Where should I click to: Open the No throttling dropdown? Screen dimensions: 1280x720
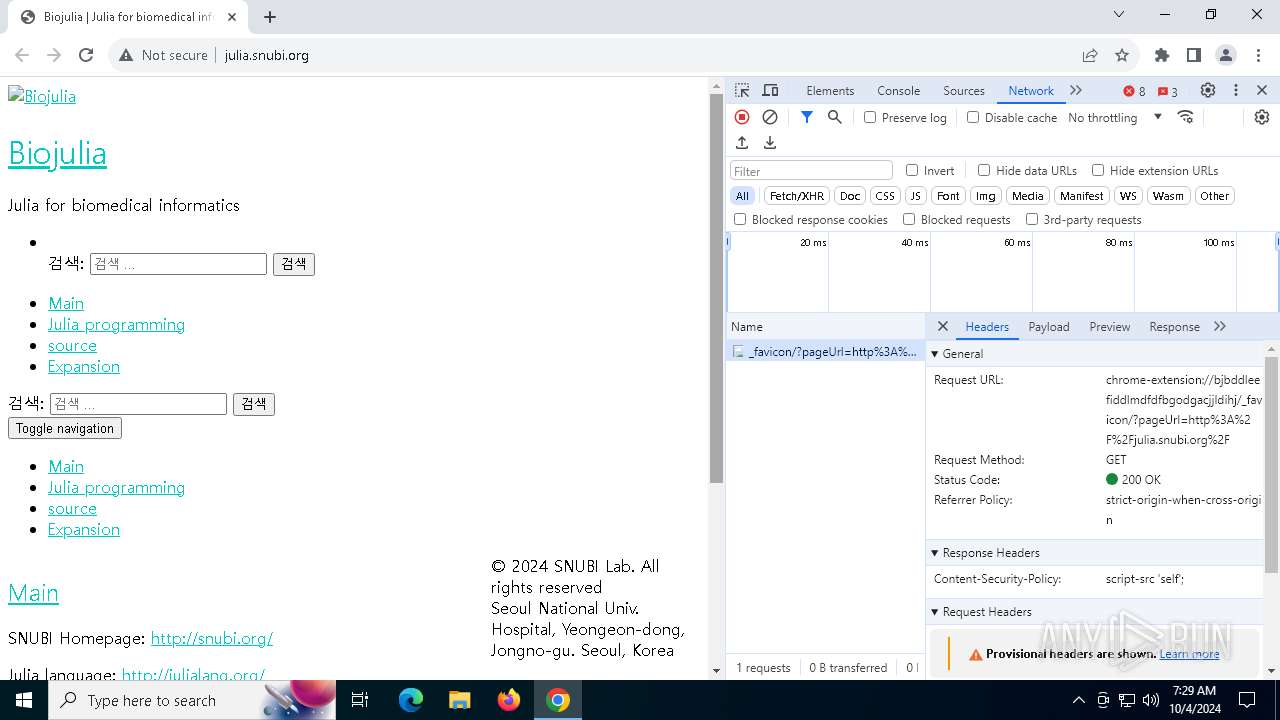pyautogui.click(x=1115, y=117)
